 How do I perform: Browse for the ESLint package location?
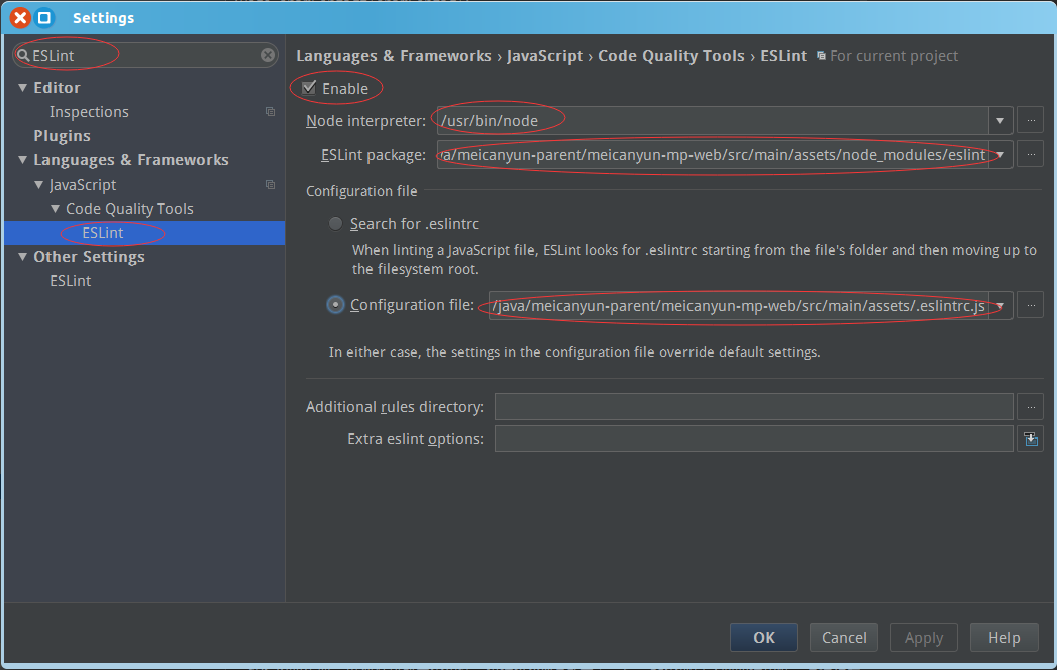coord(1031,154)
